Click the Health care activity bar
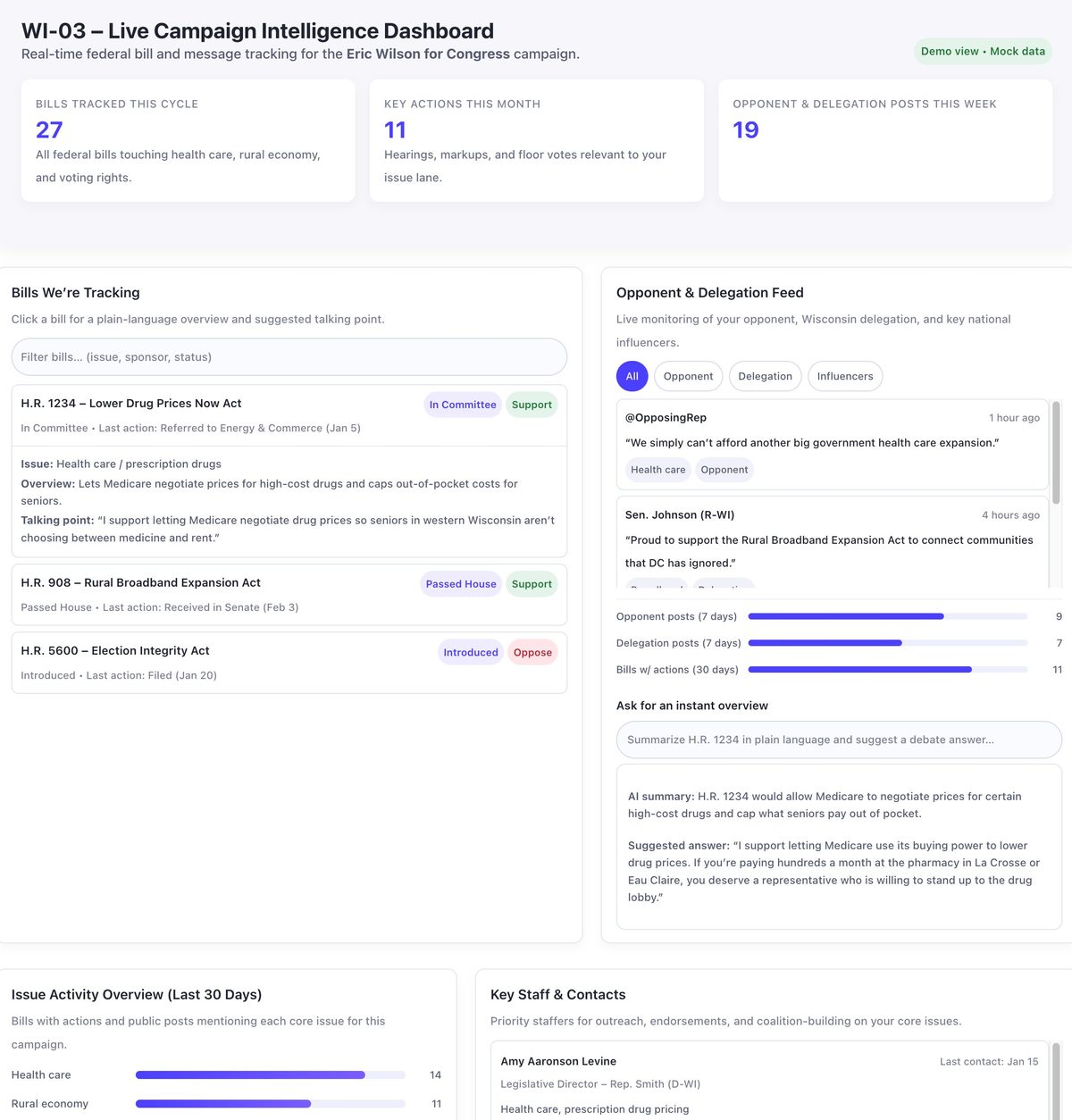The image size is (1072, 1120). 271,1075
